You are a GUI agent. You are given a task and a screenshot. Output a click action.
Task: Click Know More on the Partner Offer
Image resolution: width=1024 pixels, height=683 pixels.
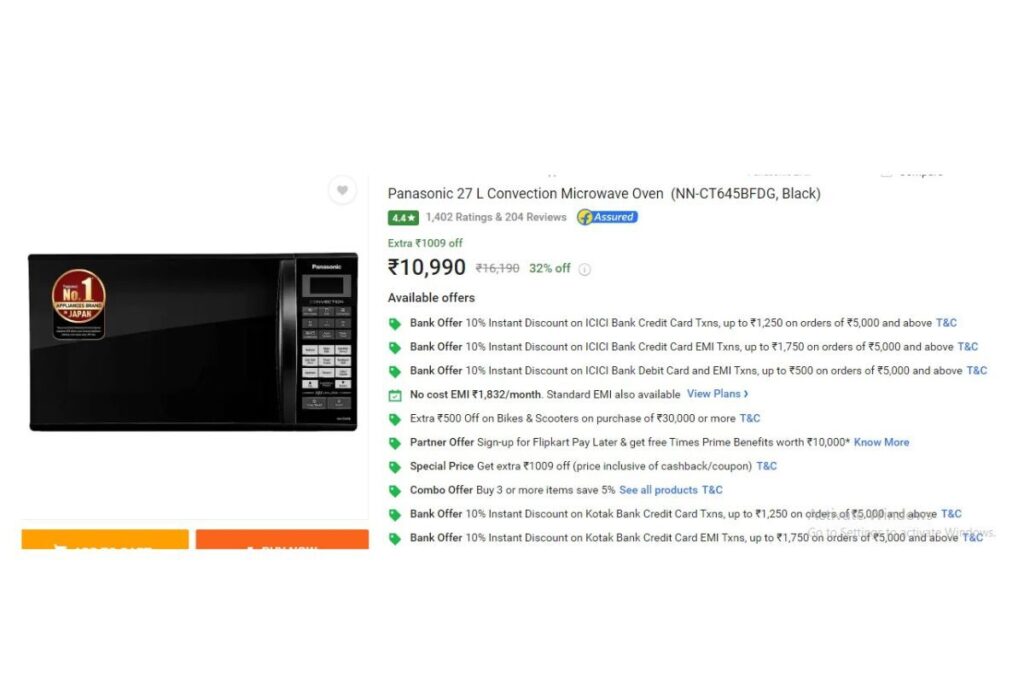882,442
